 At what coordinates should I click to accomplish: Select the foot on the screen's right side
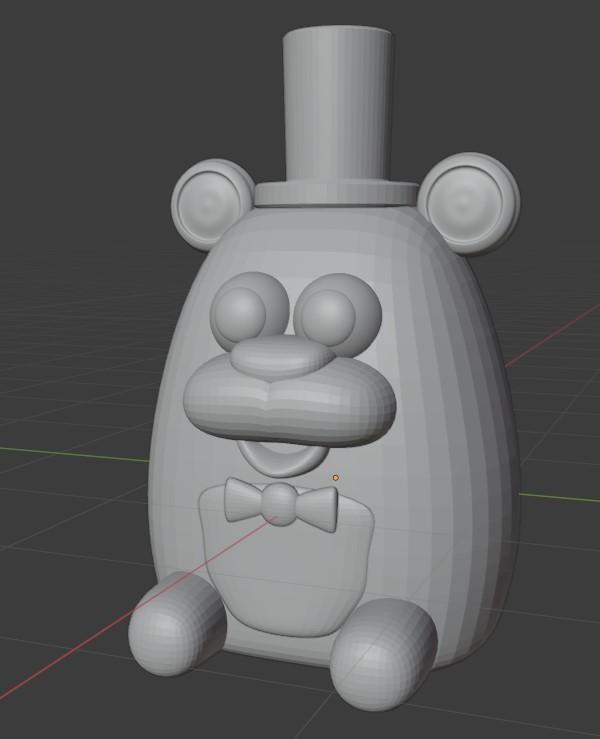point(383,654)
